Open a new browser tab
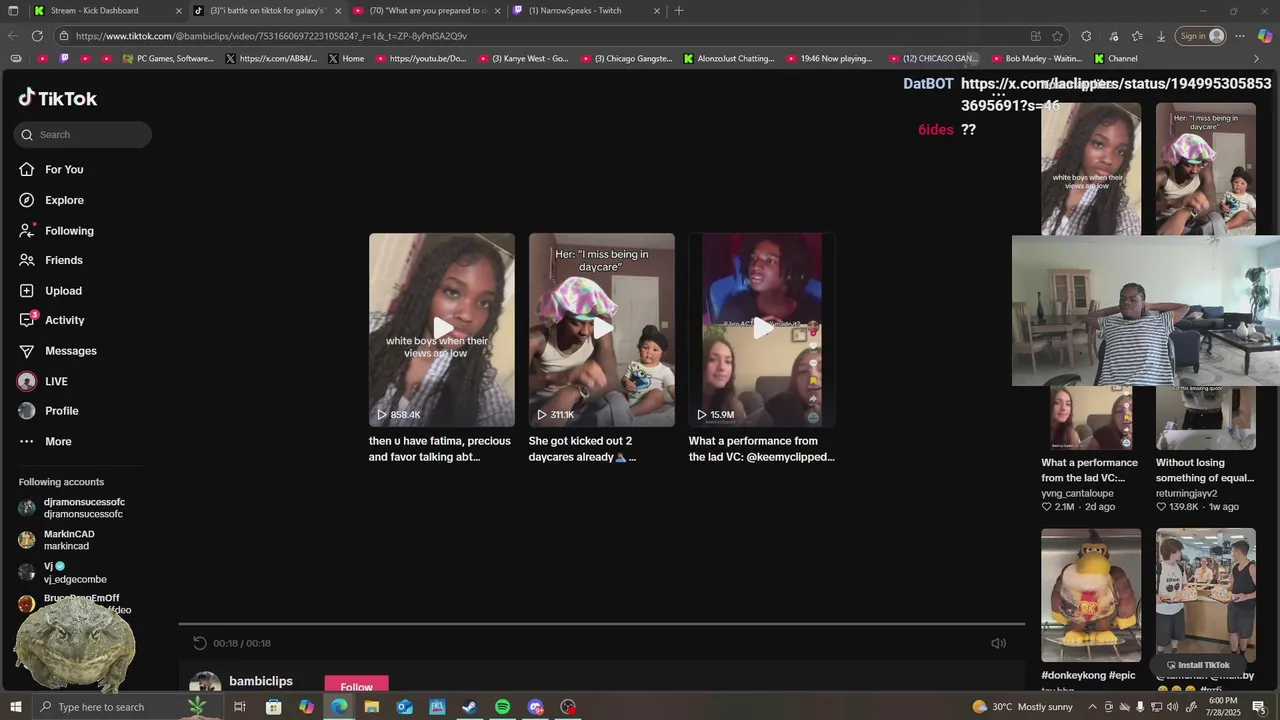1280x720 pixels. (679, 11)
